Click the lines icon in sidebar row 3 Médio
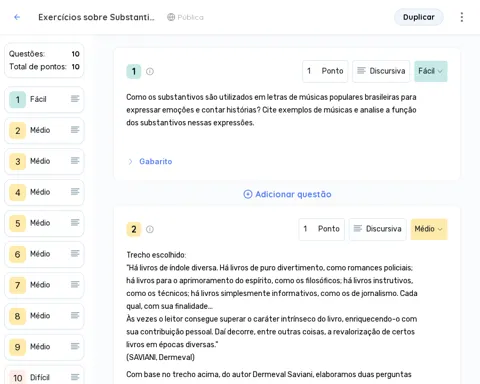 (x=75, y=161)
